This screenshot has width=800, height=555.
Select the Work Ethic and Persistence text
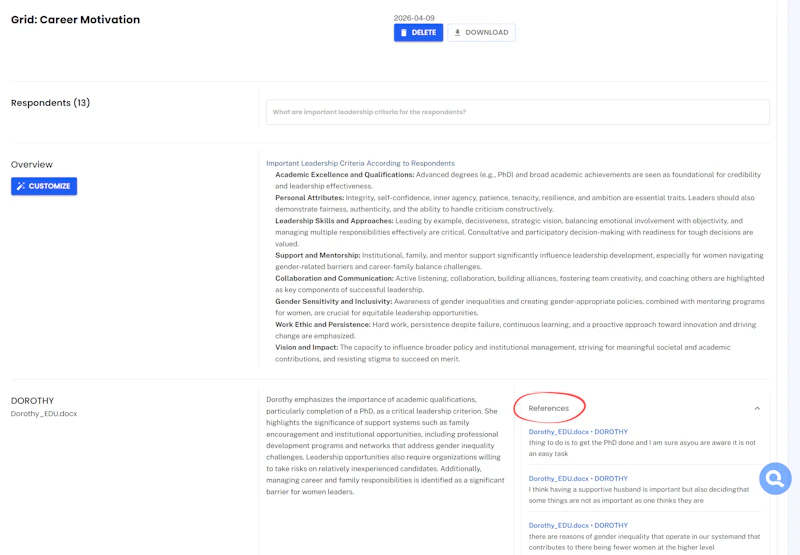tap(322, 324)
